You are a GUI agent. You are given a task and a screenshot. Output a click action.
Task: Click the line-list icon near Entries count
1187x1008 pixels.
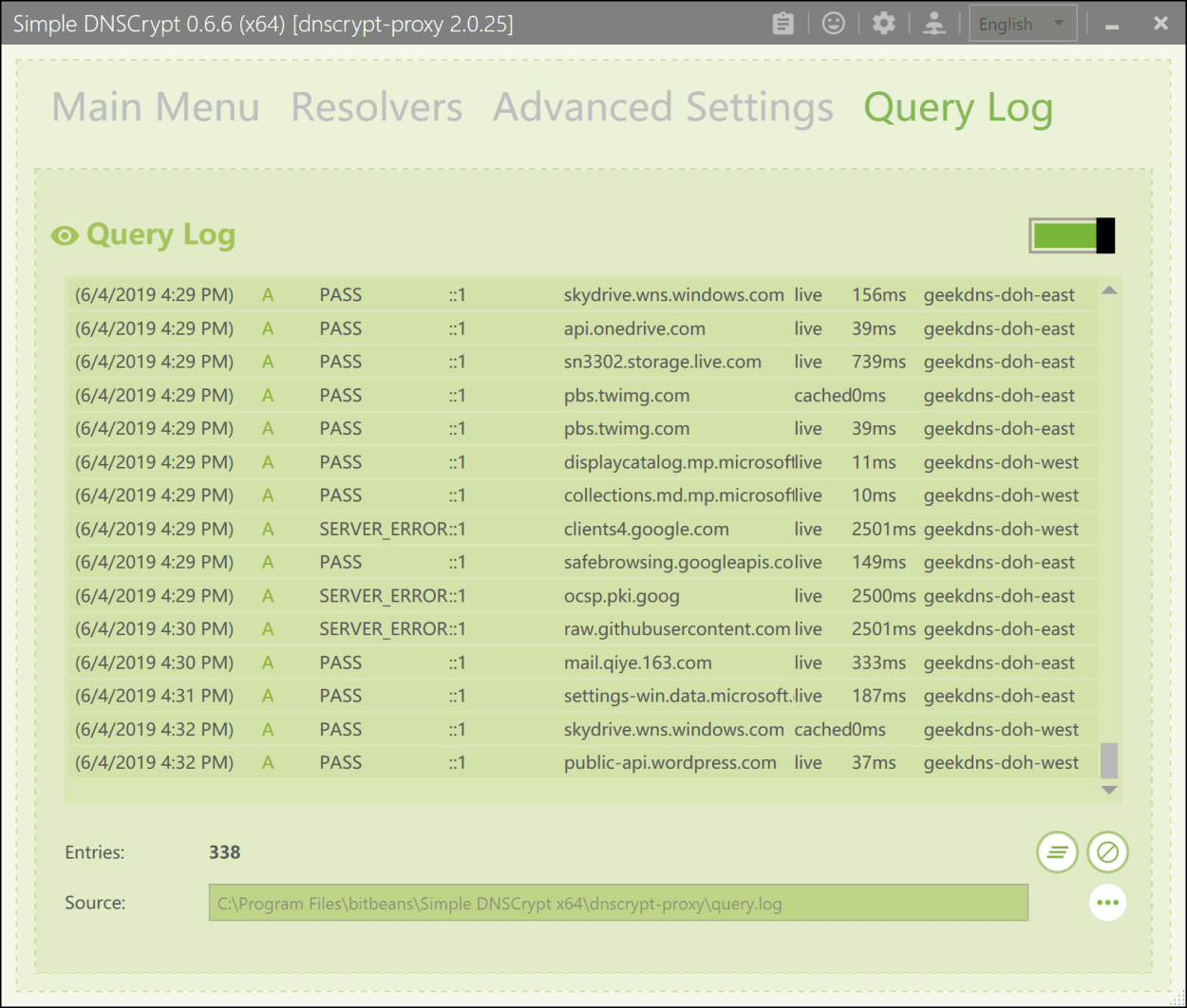[x=1057, y=851]
